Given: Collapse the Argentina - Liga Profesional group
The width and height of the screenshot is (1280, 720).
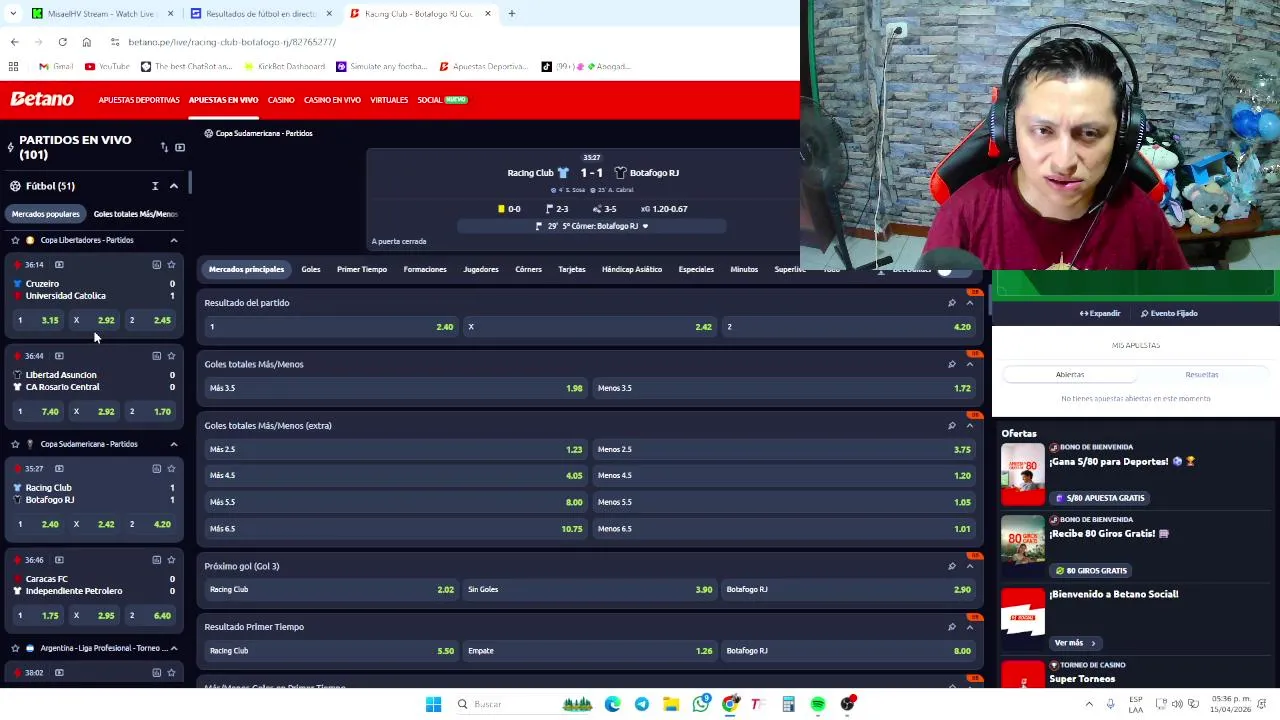Looking at the screenshot, I should [173, 648].
